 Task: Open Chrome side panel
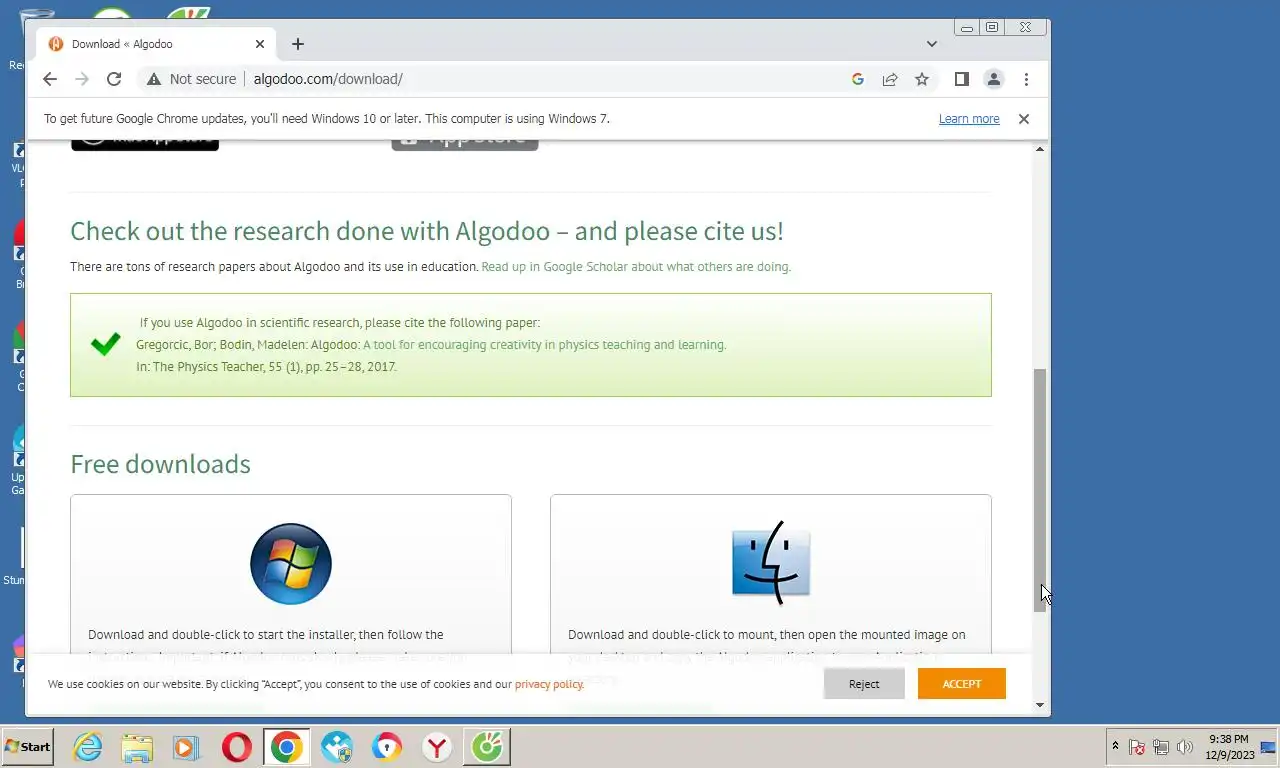pos(961,79)
